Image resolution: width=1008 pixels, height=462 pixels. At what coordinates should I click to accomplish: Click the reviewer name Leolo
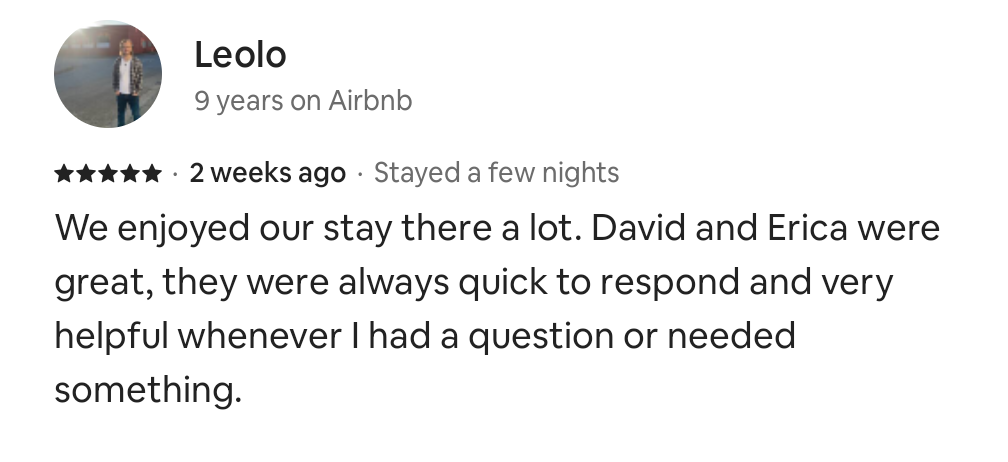pyautogui.click(x=240, y=55)
